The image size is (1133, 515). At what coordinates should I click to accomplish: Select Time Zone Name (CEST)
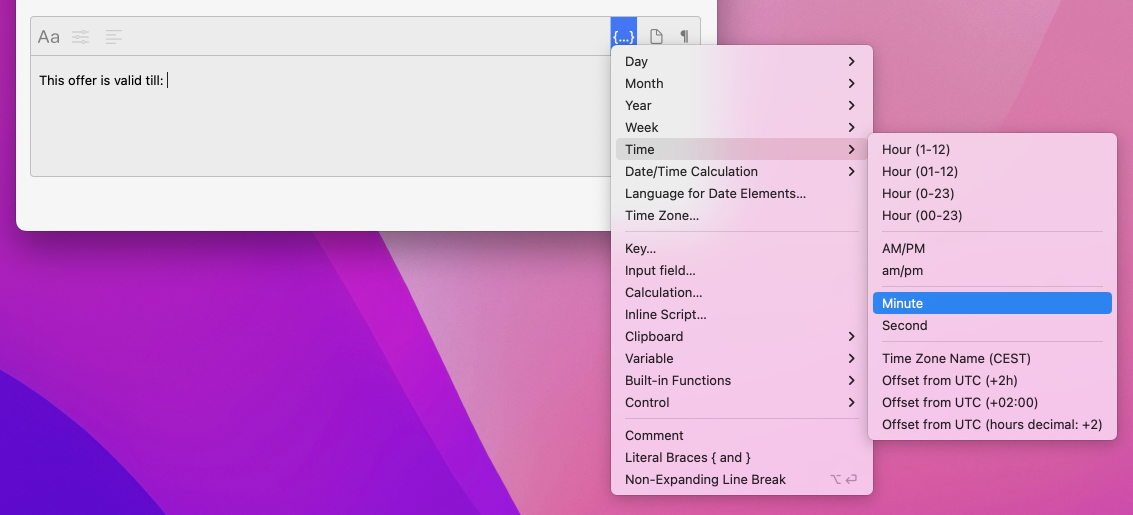click(990, 359)
